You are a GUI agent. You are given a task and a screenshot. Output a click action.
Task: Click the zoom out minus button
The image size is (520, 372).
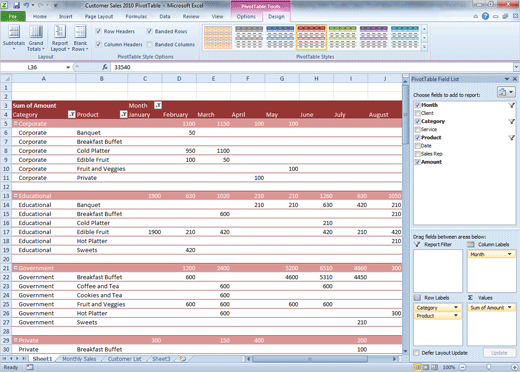click(462, 367)
